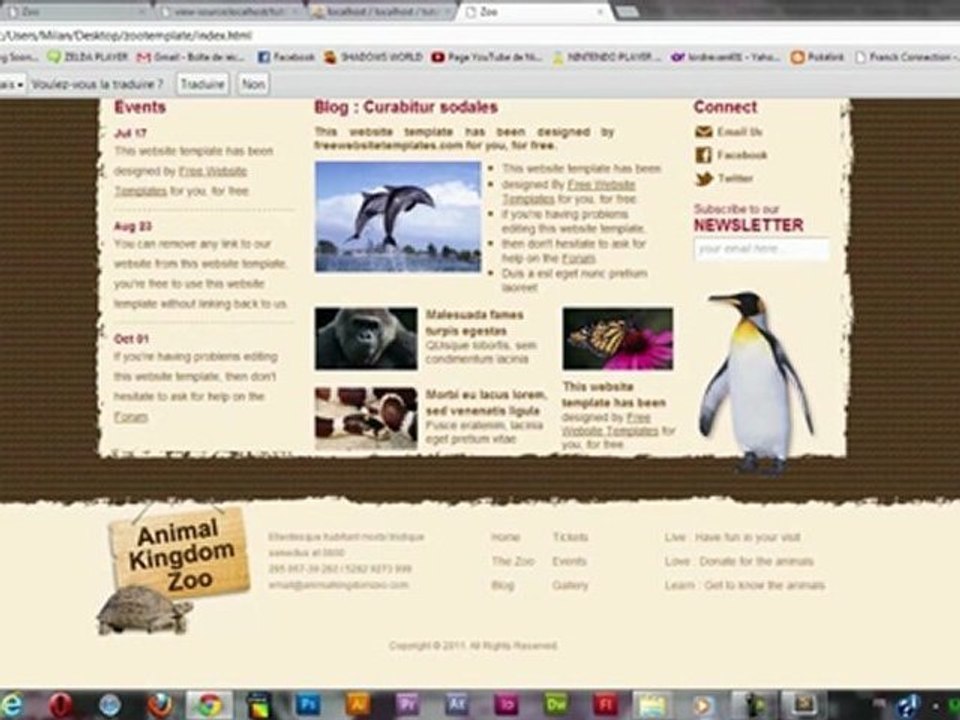Screen dimensions: 960x720
Task: Click the dolphins blog image
Action: click(x=398, y=217)
